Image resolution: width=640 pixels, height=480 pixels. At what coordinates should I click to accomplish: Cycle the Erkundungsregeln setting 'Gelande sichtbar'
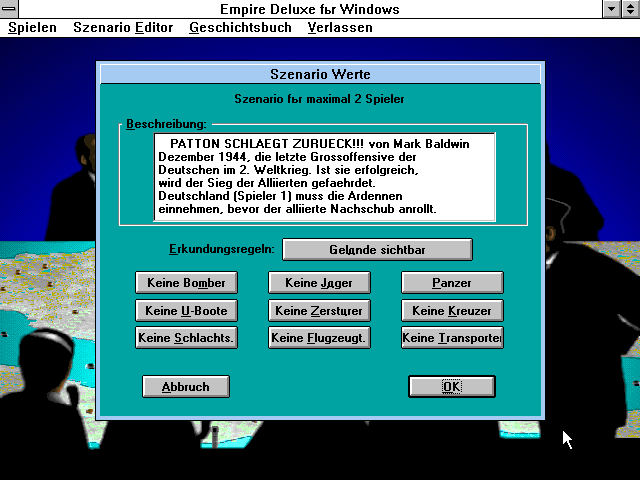(377, 249)
